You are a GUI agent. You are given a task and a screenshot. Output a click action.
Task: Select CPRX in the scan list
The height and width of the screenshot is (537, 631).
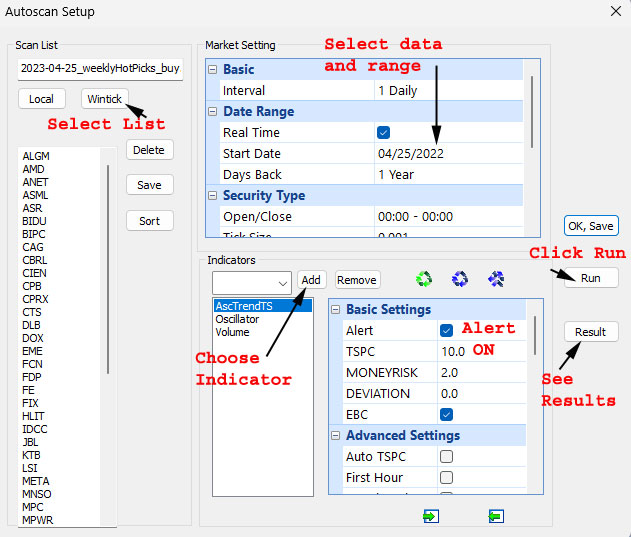coord(35,299)
